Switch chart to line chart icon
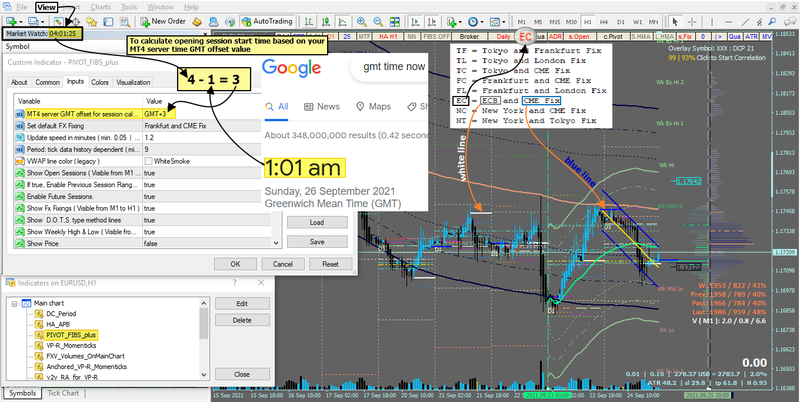 342,21
